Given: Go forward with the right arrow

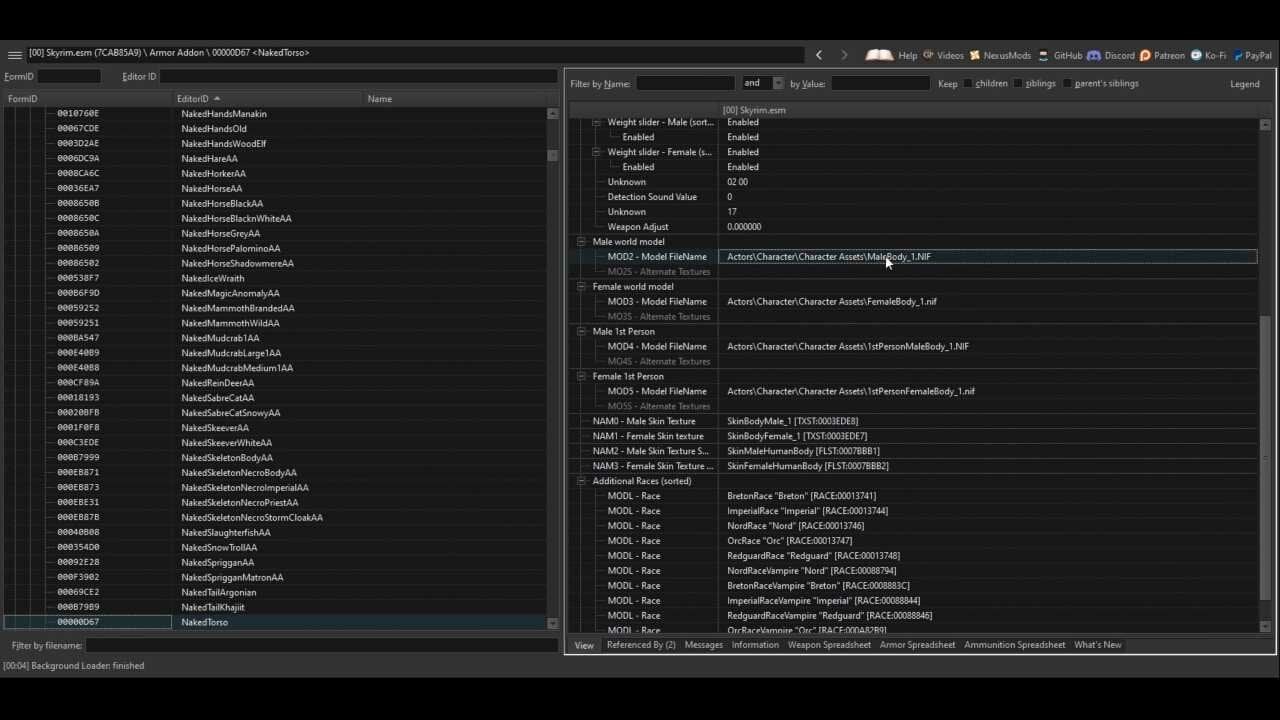Looking at the screenshot, I should click(x=844, y=55).
